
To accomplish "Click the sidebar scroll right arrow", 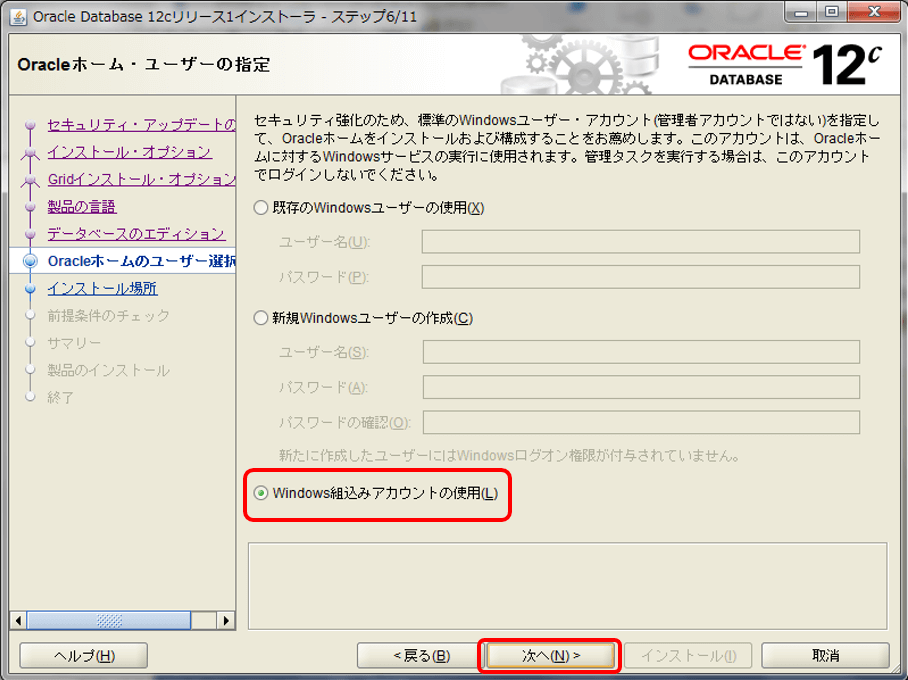I will point(226,620).
